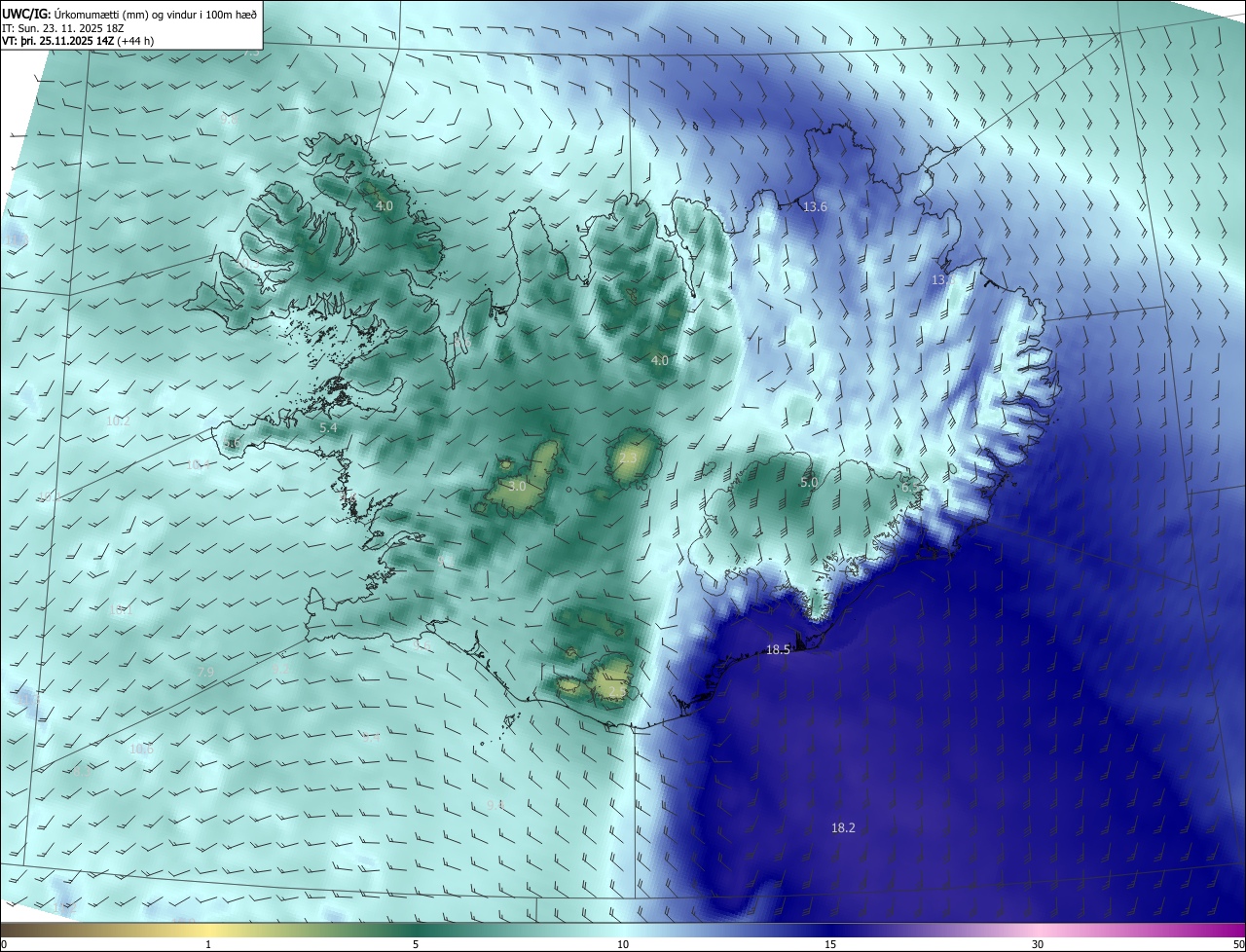Screen dimensions: 1246x952
Task: Select the 'VT: þri. 25.11.2025 14Z (+44 h)' line
Action: click(x=78, y=41)
